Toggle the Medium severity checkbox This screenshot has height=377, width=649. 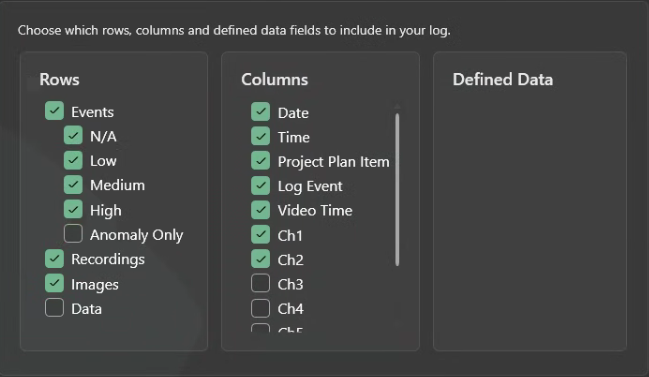73,185
